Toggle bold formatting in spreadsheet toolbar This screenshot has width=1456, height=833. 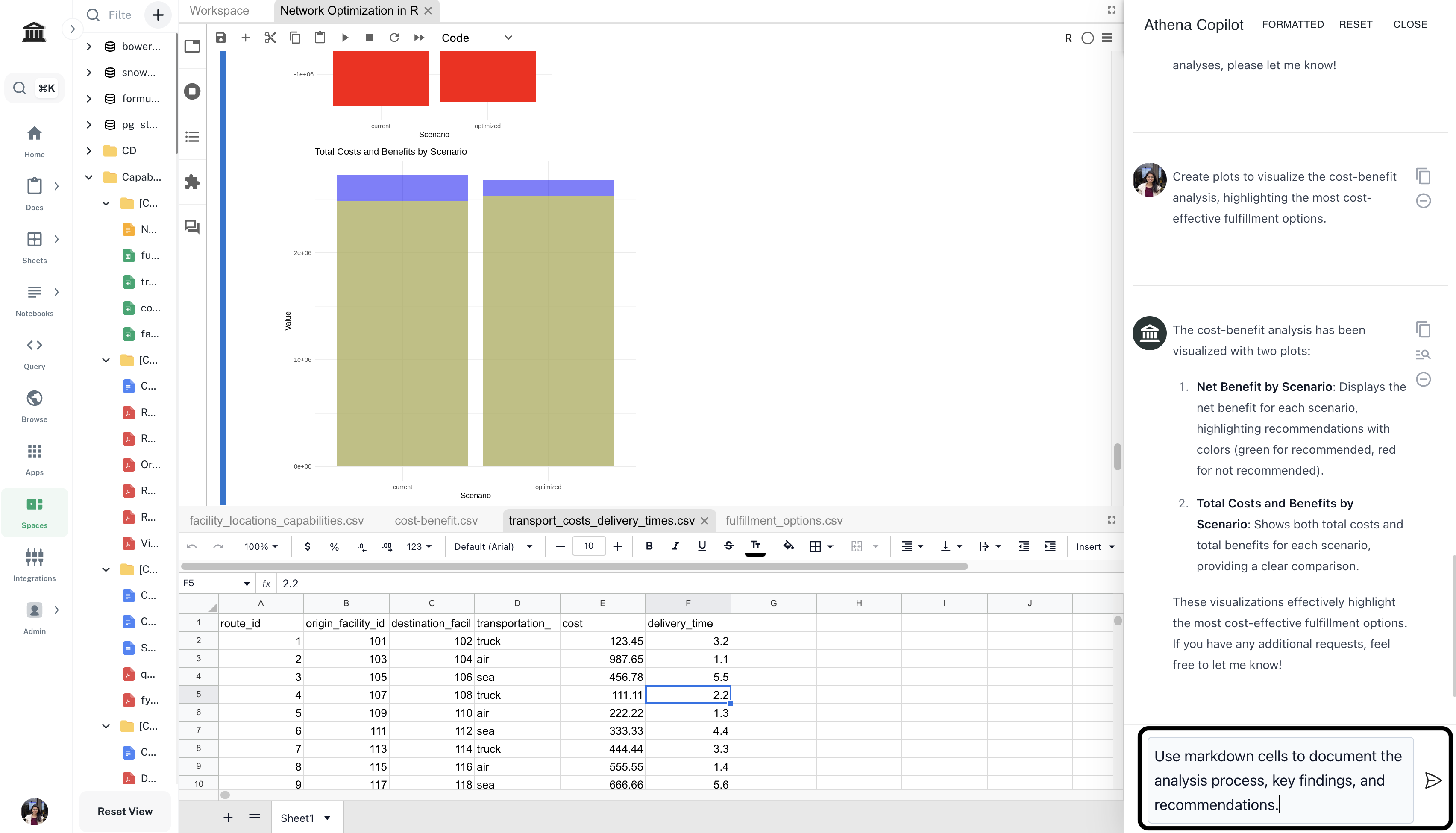(649, 546)
